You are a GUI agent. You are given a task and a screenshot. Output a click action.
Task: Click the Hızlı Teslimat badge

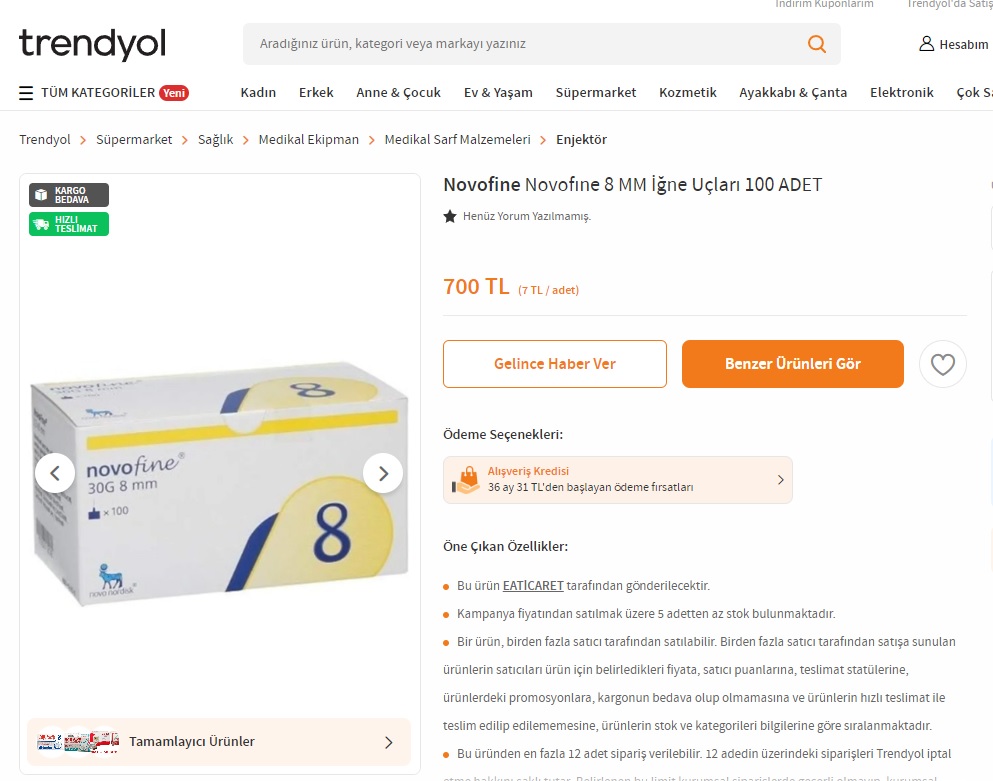coord(69,224)
